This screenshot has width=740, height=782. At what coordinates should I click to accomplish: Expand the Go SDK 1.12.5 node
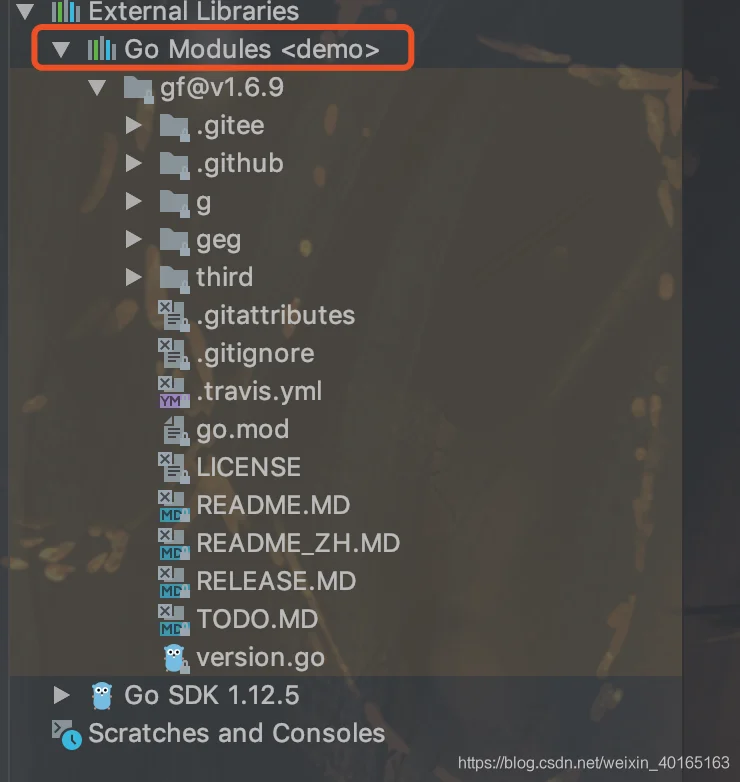61,695
